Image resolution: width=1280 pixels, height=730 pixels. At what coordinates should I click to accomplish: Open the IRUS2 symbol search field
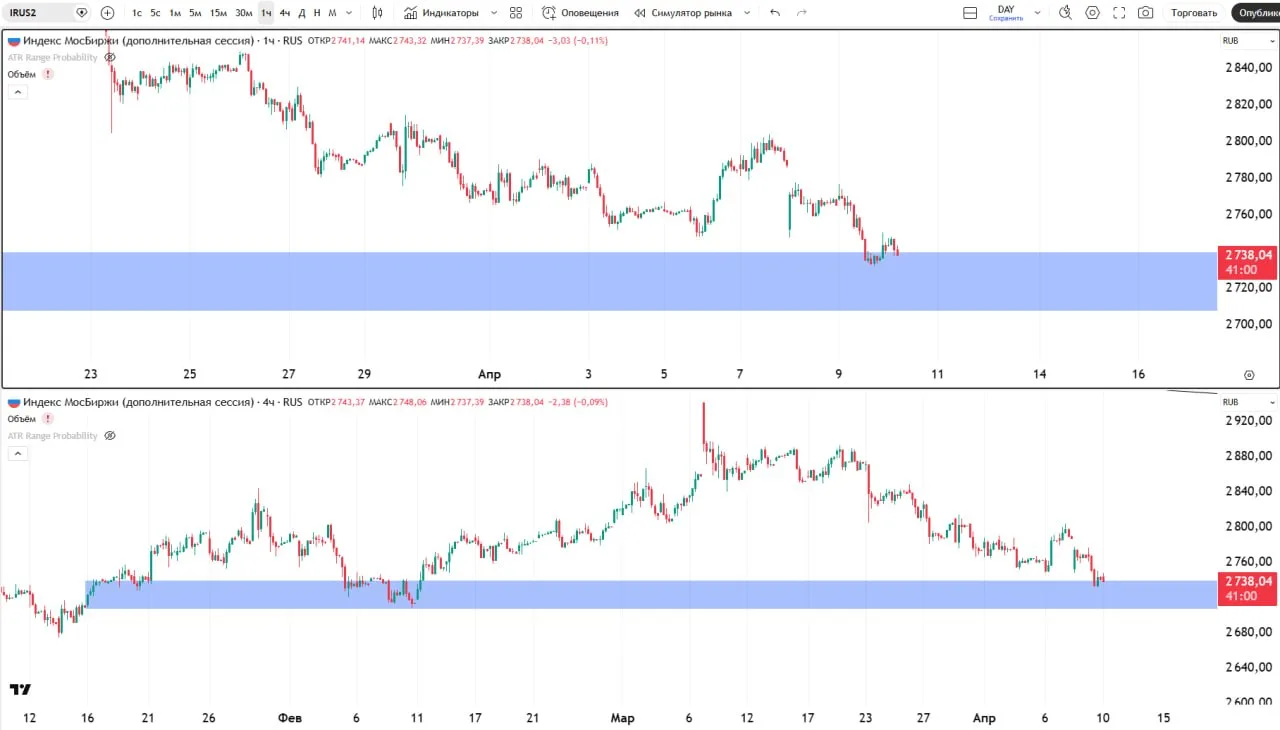(46, 13)
